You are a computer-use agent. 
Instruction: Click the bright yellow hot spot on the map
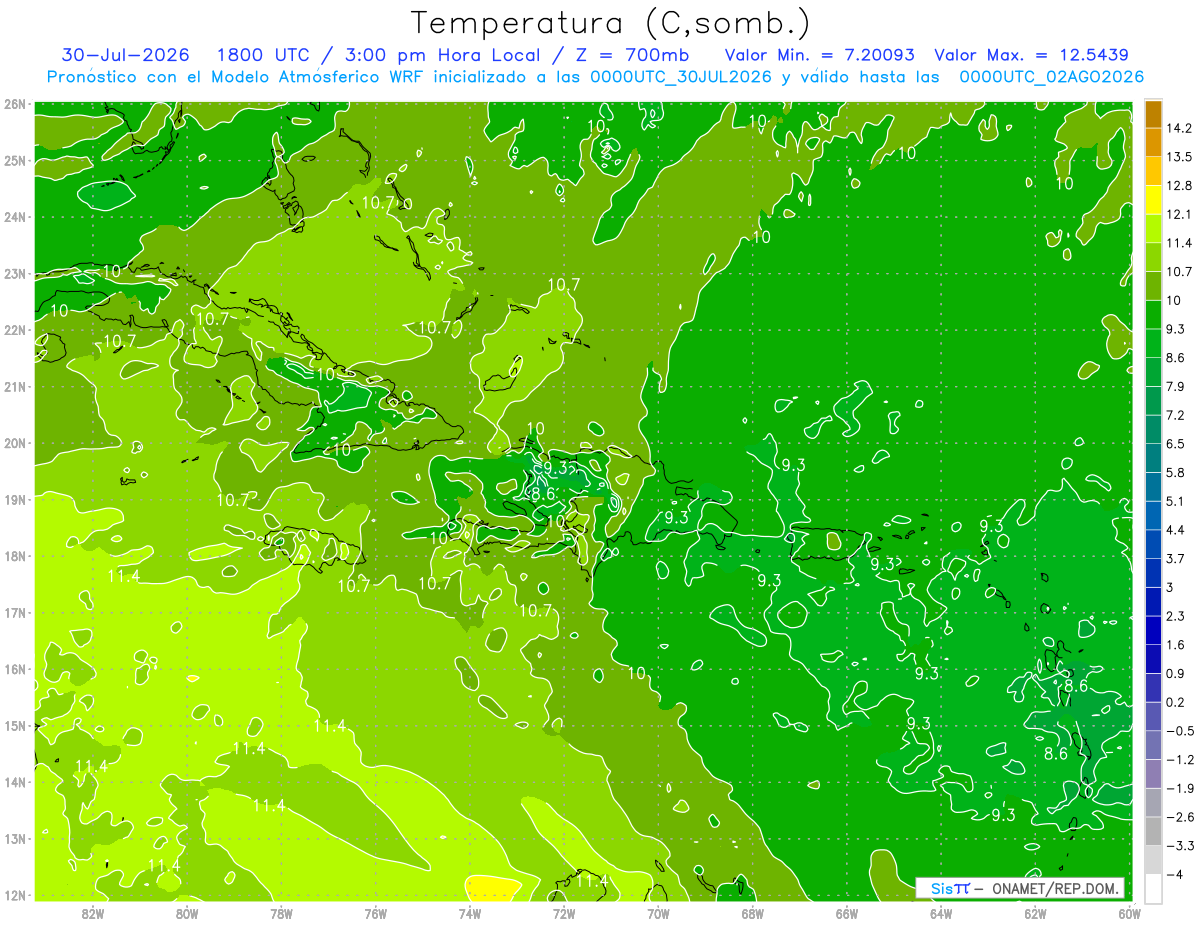(493, 888)
